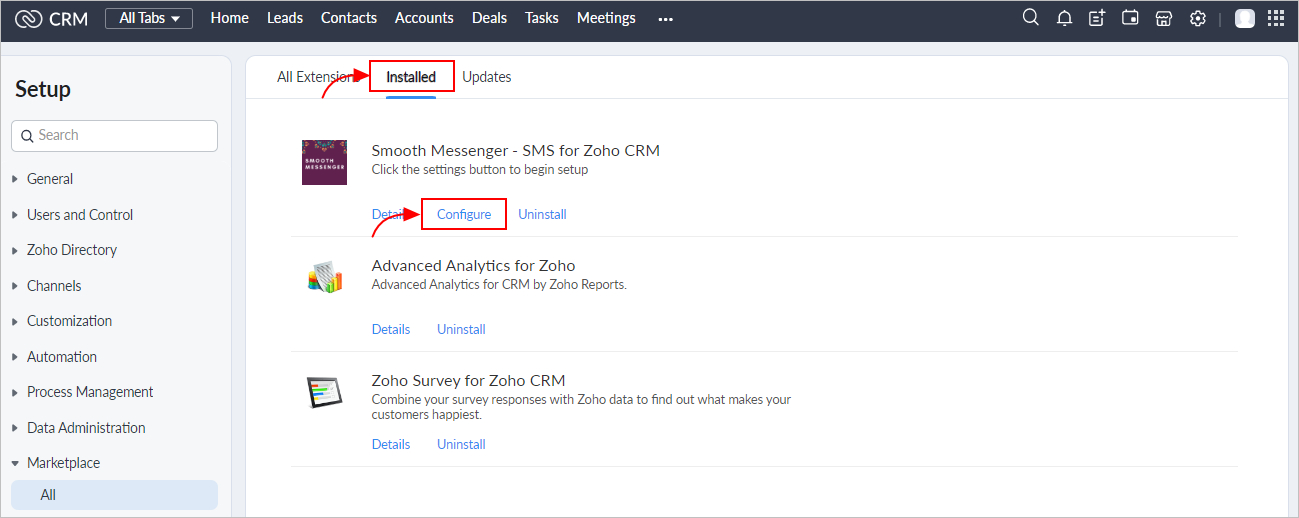The width and height of the screenshot is (1299, 518).
Task: Open the user profile avatar
Action: [x=1245, y=18]
